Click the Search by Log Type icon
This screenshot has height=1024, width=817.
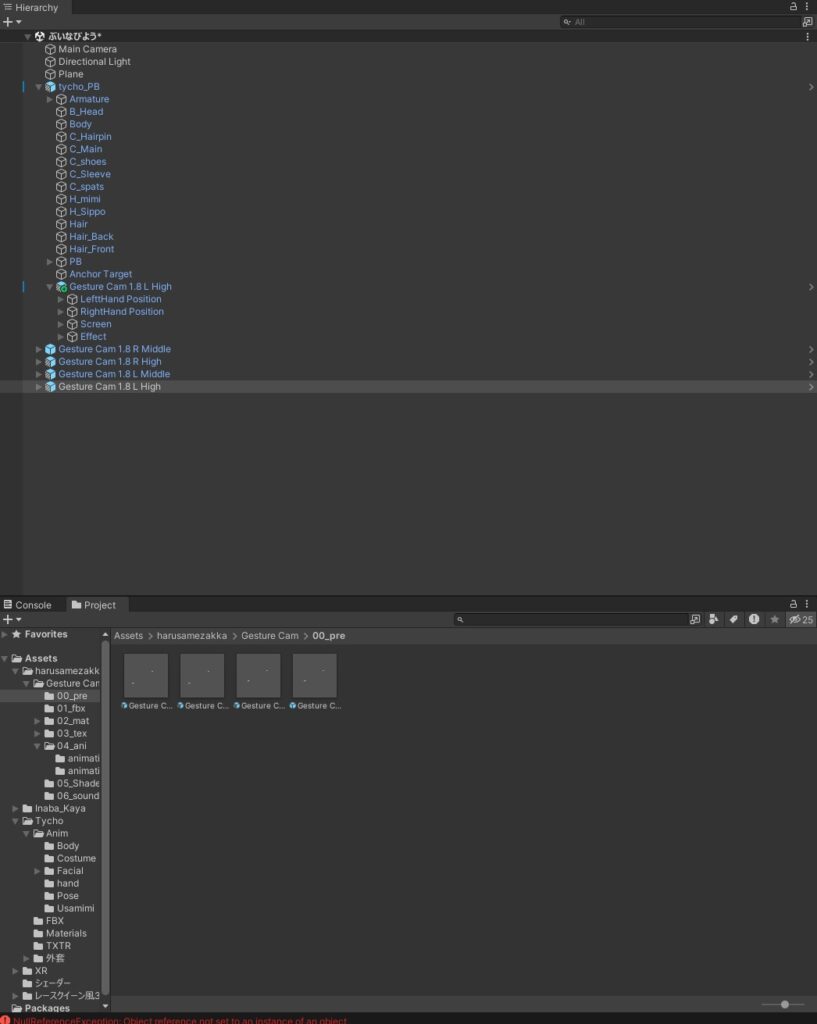click(x=754, y=620)
